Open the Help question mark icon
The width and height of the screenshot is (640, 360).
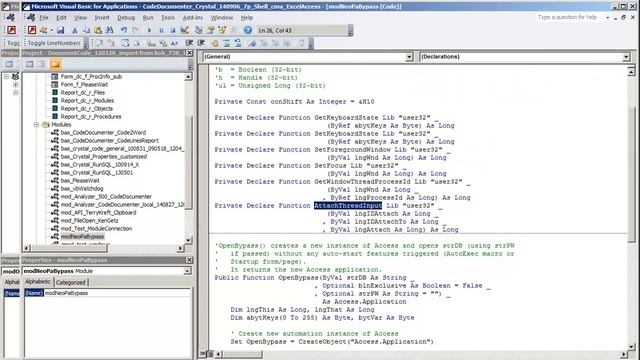[248, 30]
